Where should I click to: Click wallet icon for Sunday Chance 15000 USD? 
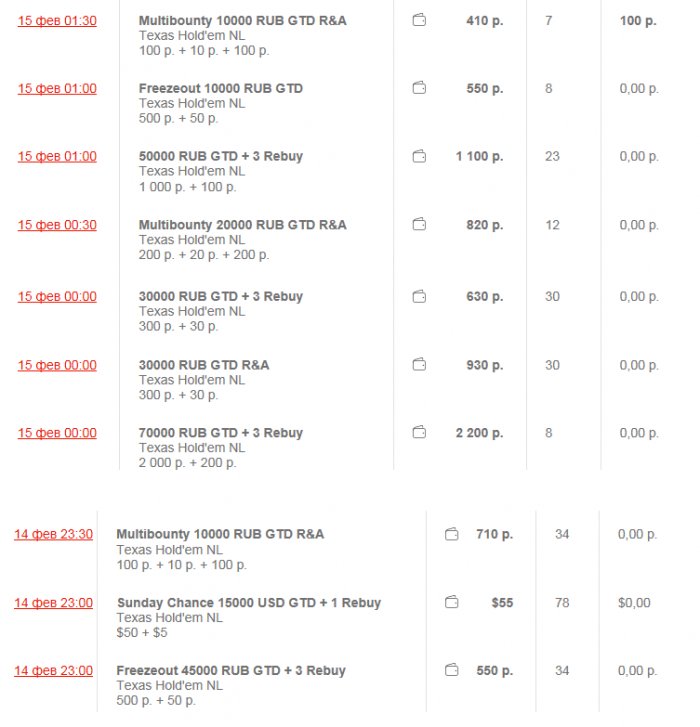click(x=452, y=602)
